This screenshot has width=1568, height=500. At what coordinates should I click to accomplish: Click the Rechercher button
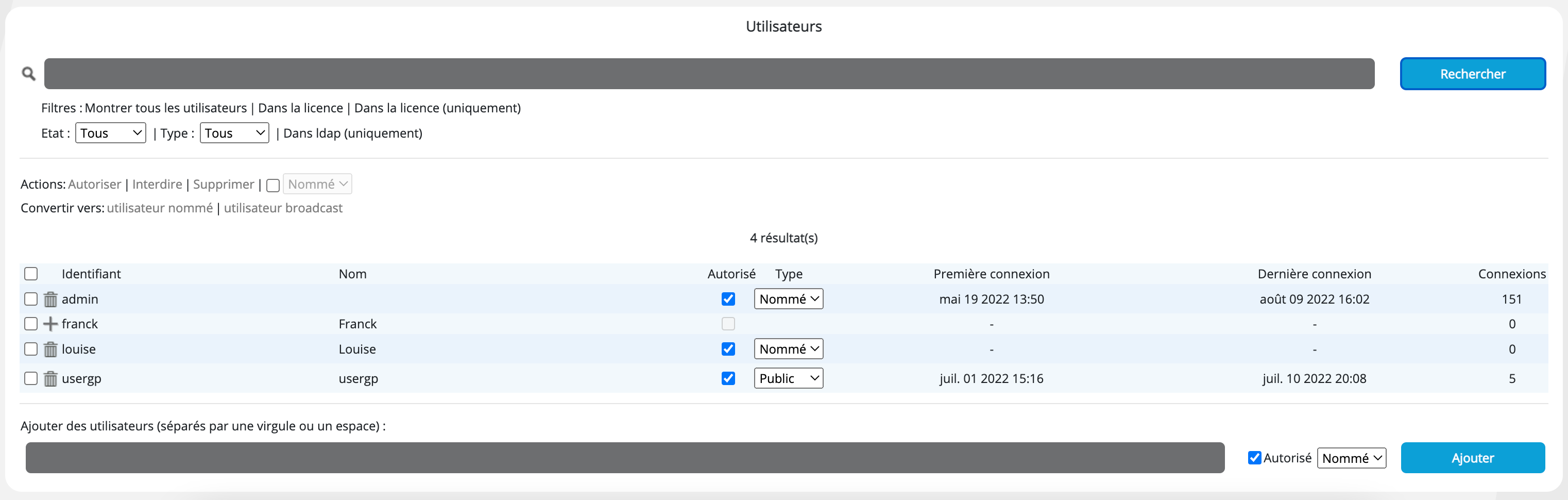(1472, 74)
